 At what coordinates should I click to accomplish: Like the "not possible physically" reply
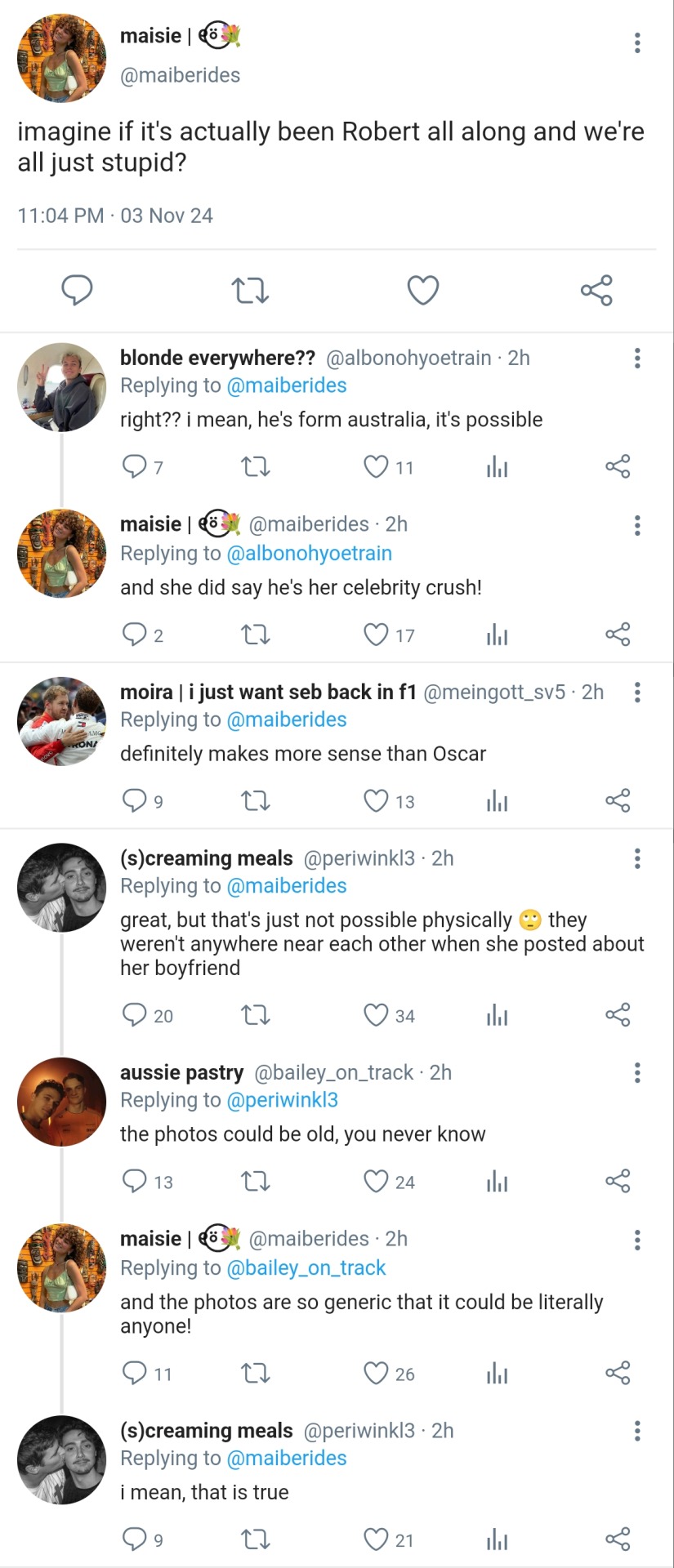pyautogui.click(x=376, y=1015)
